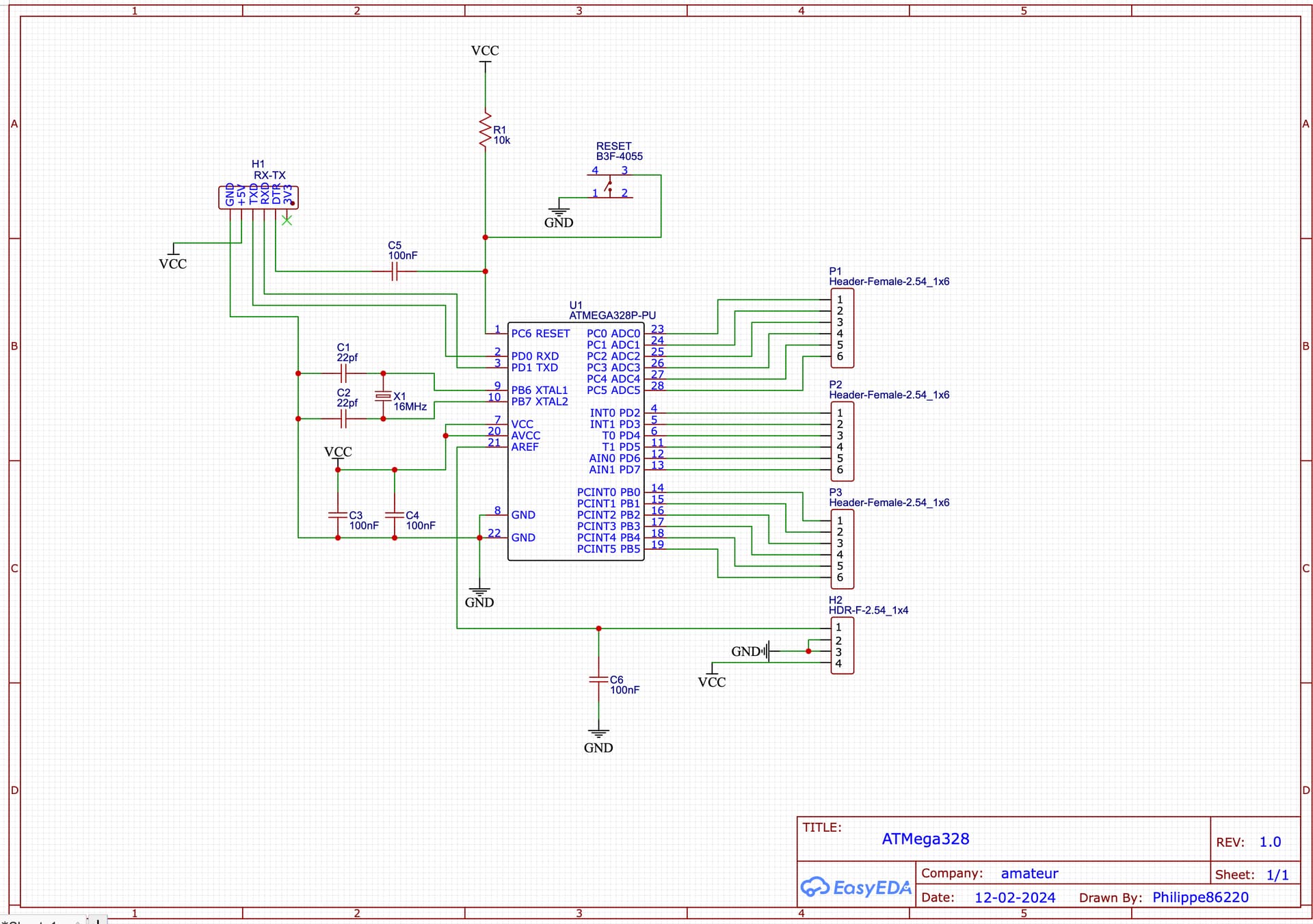This screenshot has width=1313, height=924.
Task: Click the Drawn By Philippe86220 text
Action: tap(1200, 897)
